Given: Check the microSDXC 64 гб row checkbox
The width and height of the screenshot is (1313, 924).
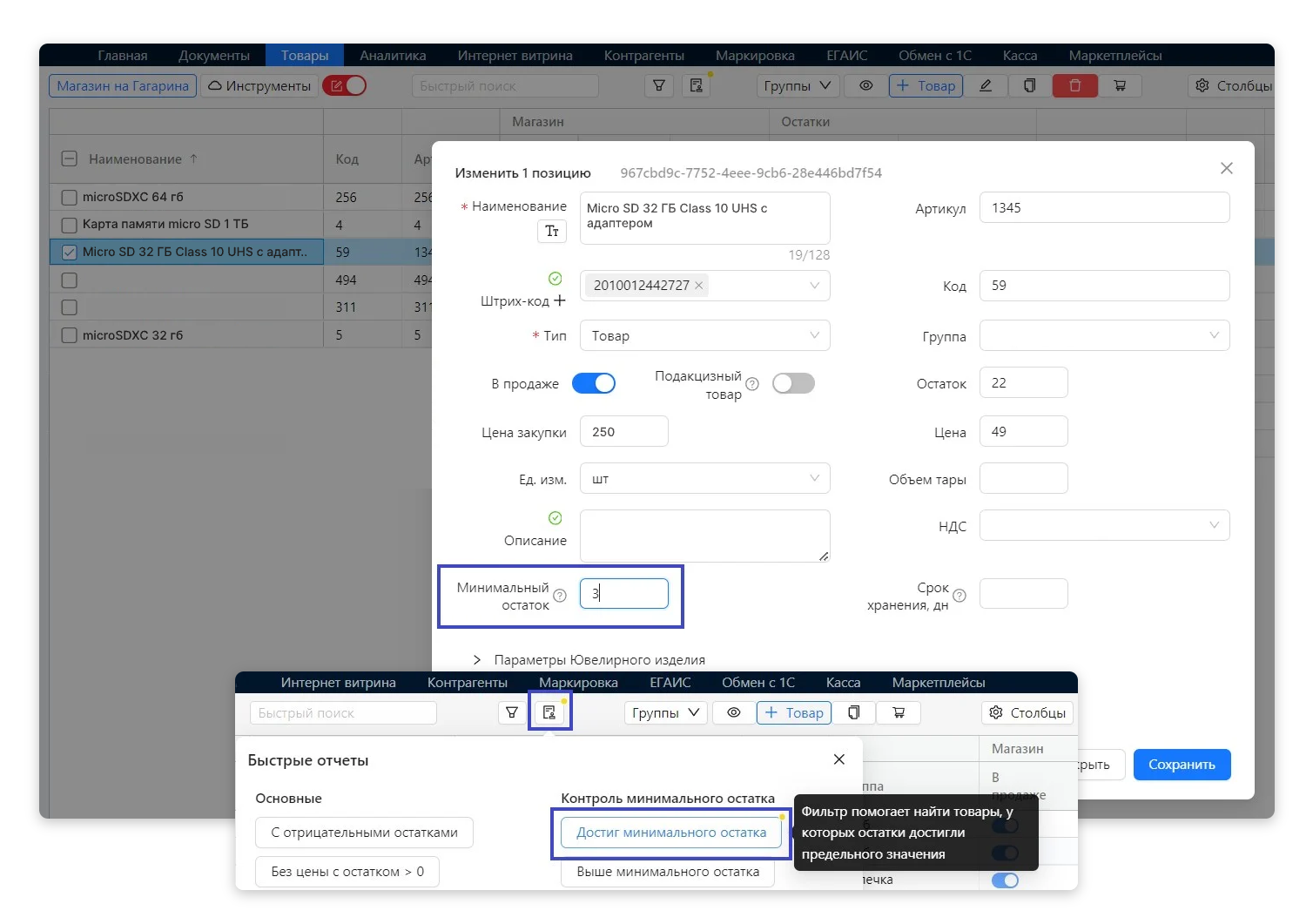Looking at the screenshot, I should pos(70,198).
